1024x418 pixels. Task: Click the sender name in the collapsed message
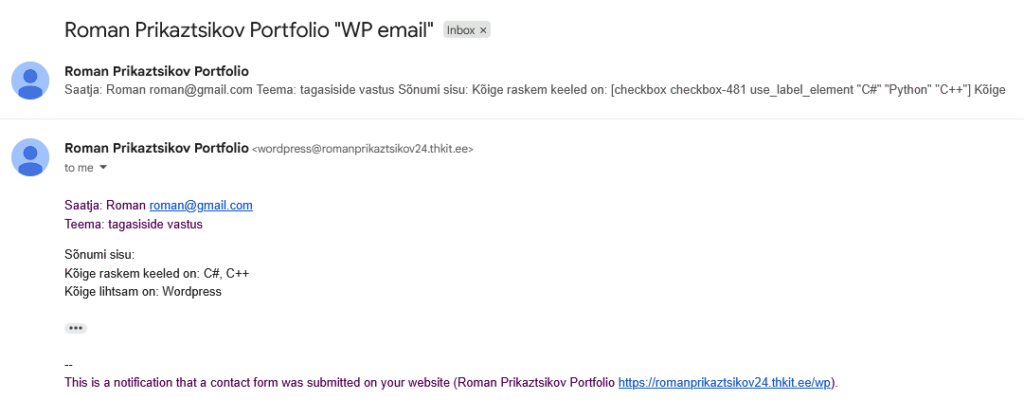(156, 71)
